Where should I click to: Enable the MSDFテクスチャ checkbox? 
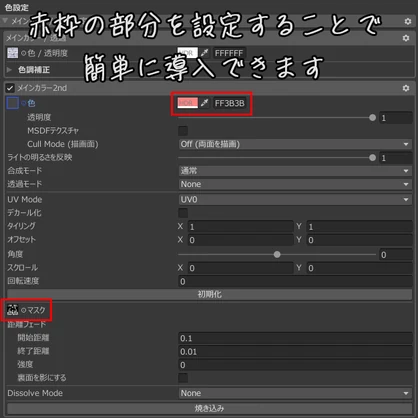pos(183,131)
